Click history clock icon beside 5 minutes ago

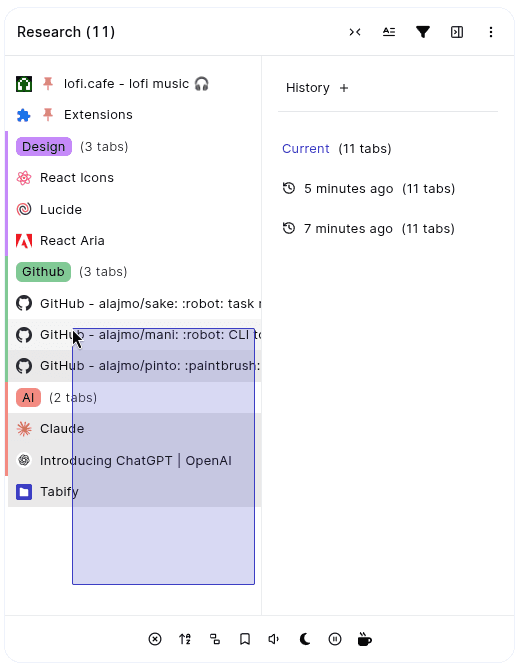289,188
